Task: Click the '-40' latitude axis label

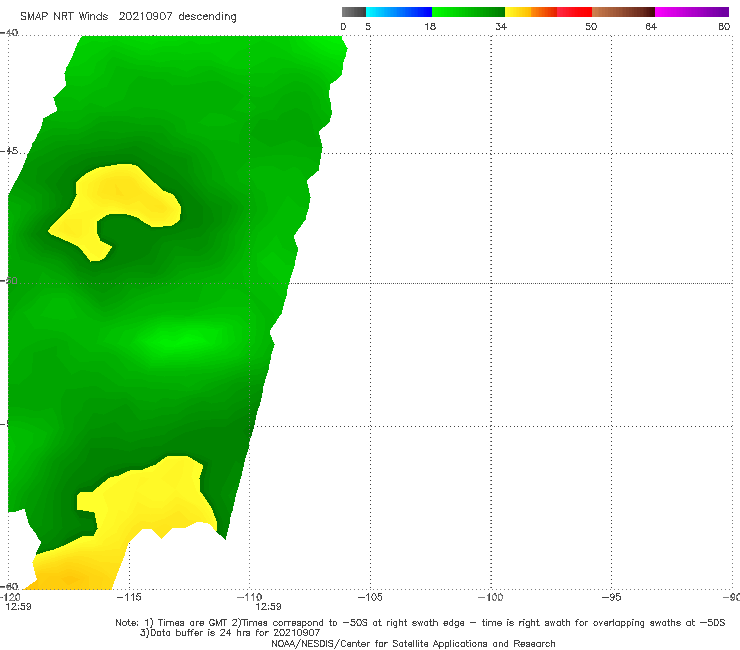Action: point(9,33)
